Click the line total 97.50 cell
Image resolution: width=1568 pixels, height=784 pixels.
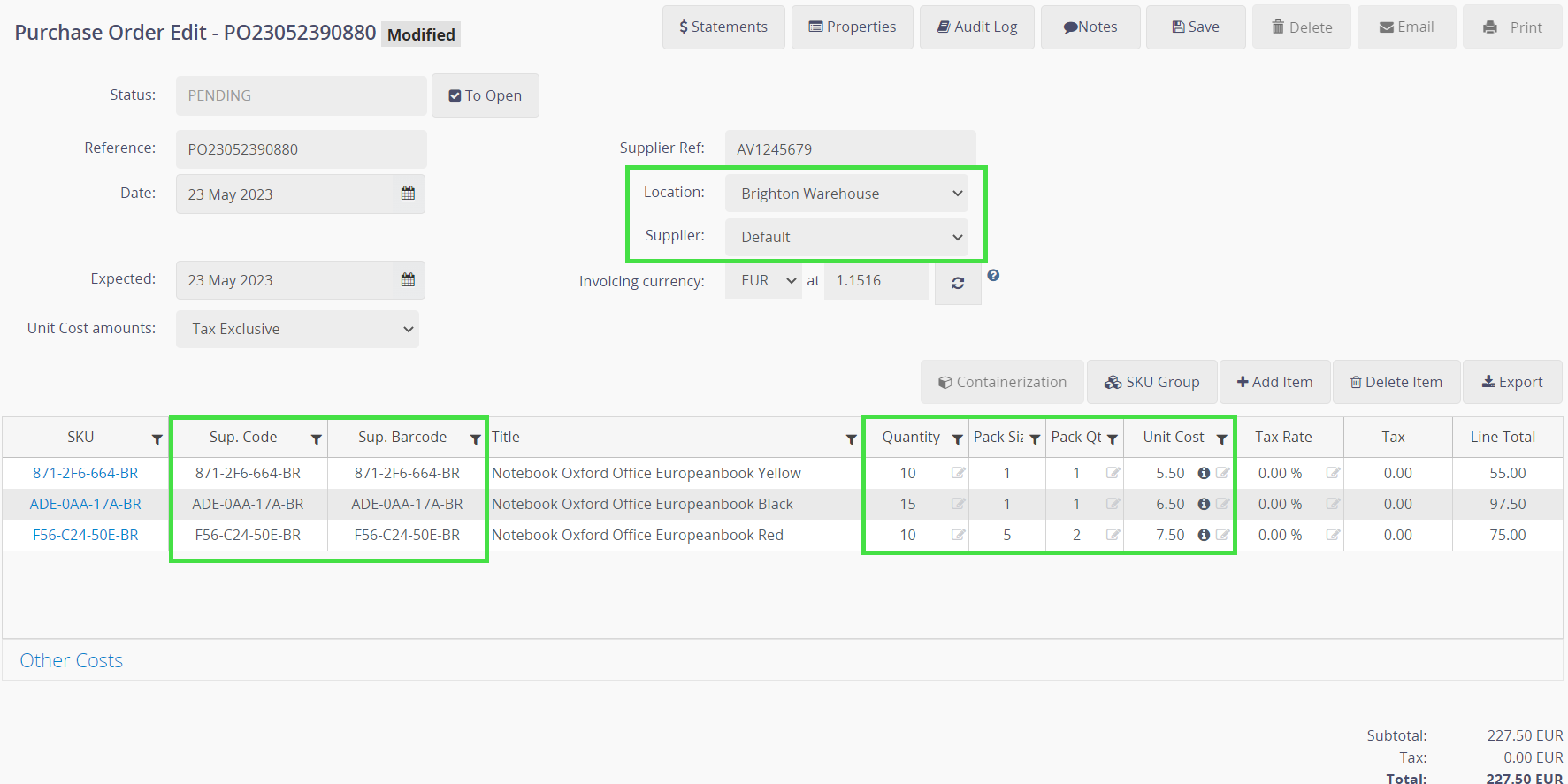coord(1507,504)
